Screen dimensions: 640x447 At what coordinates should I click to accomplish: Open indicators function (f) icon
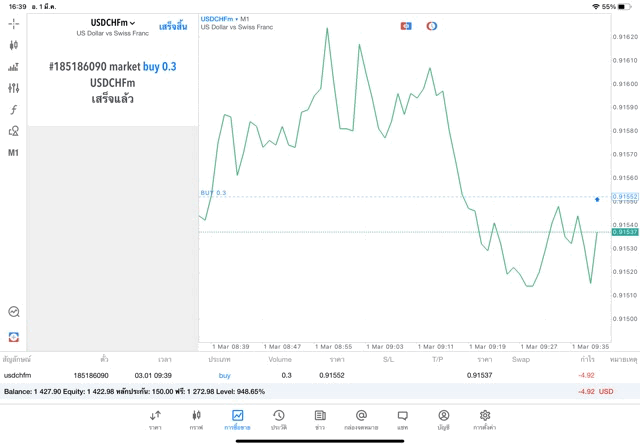click(14, 110)
